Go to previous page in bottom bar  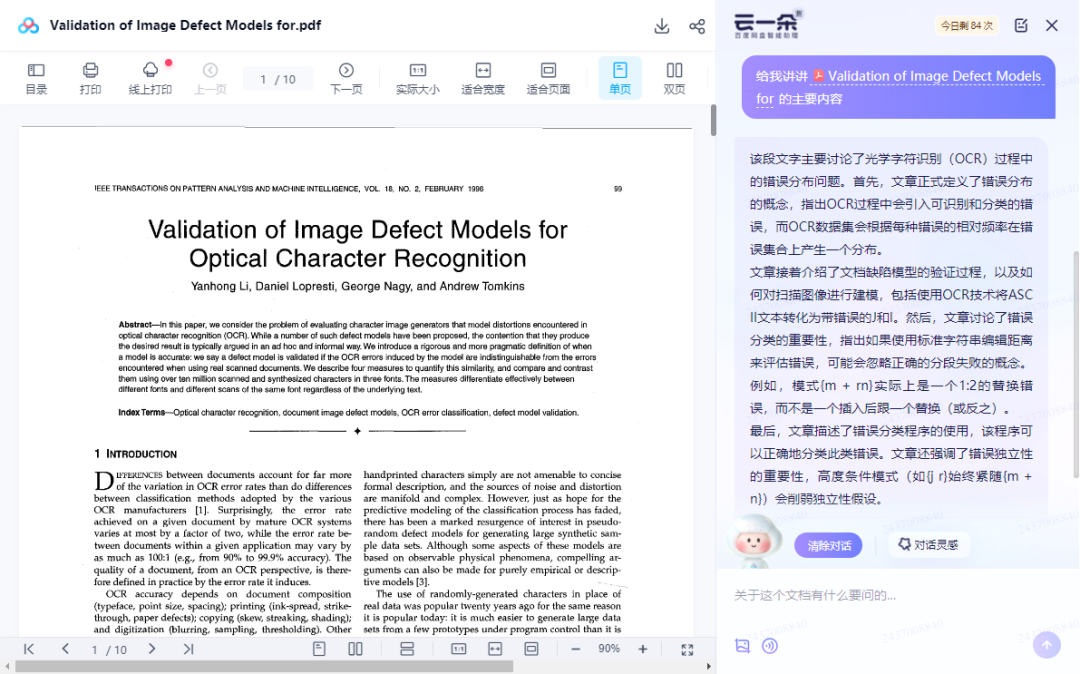(65, 649)
